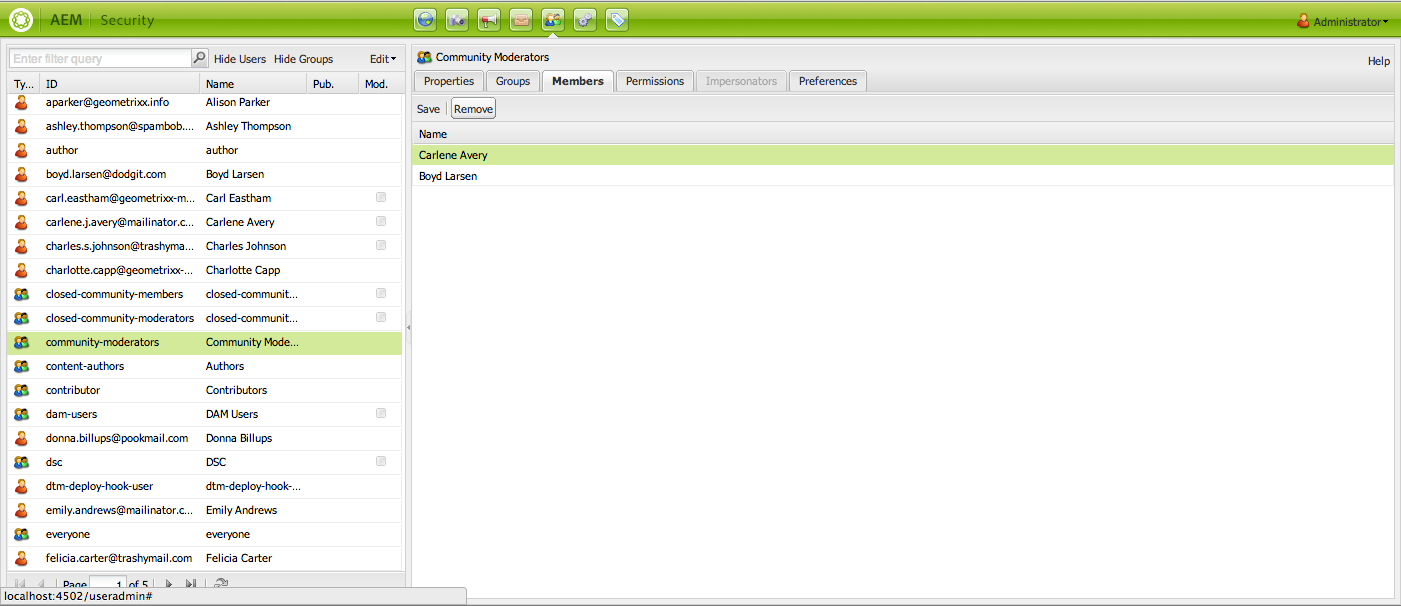Image resolution: width=1401 pixels, height=606 pixels.
Task: Click group icon beside Community Moderators title
Action: tap(425, 57)
